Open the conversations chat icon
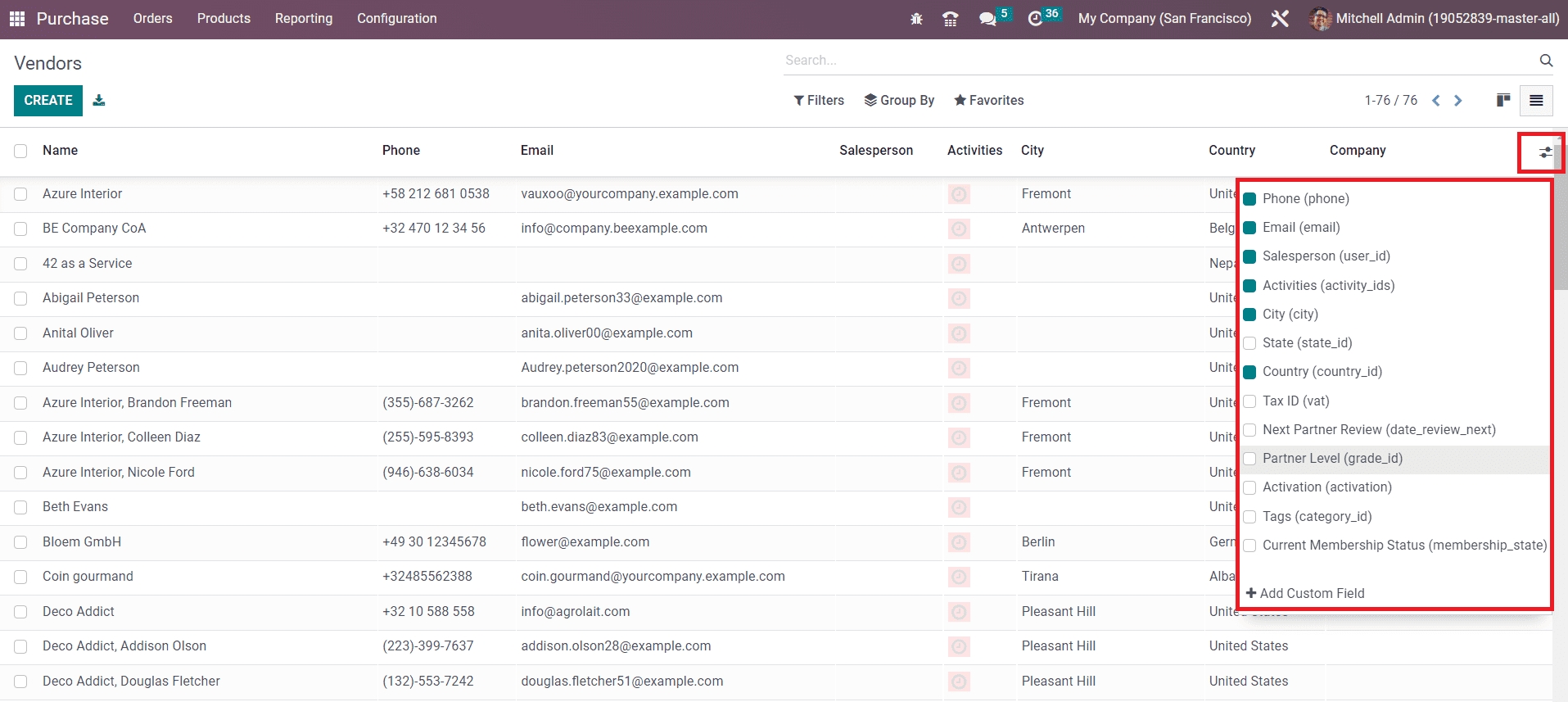The height and width of the screenshot is (702, 1568). pos(987,19)
